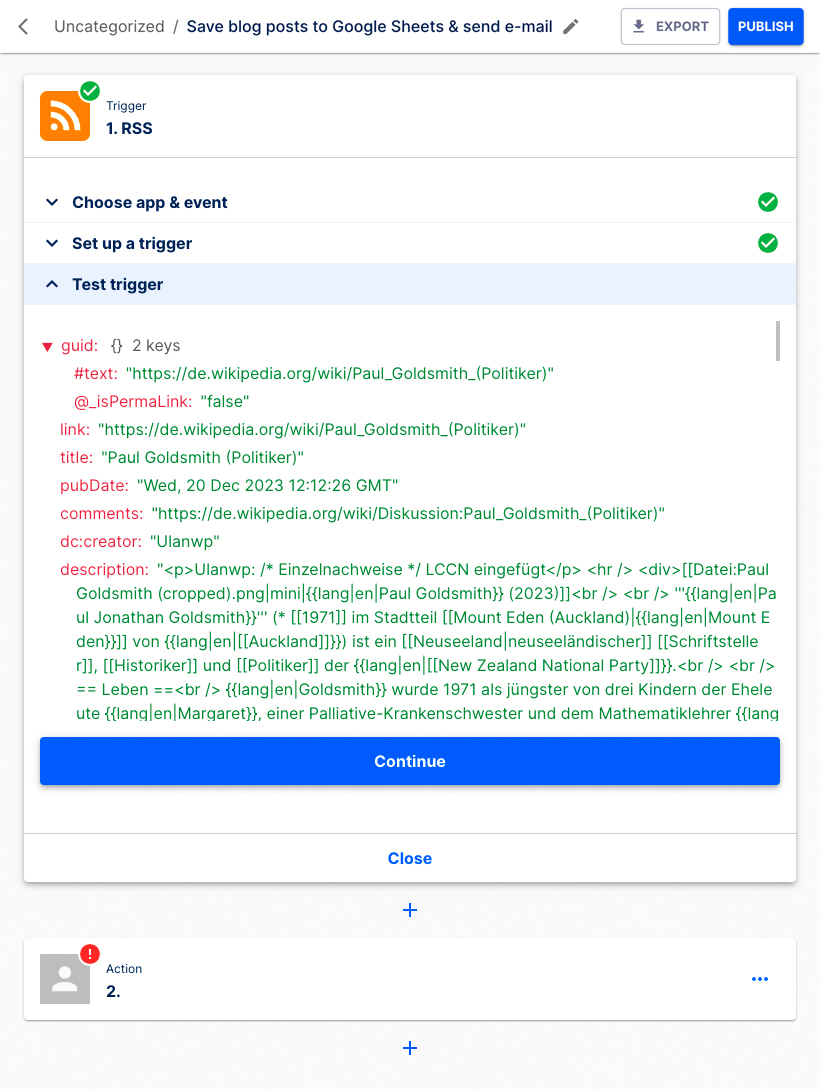Open the Uncategorized folder breadcrumb
The width and height of the screenshot is (820, 1089).
109,27
